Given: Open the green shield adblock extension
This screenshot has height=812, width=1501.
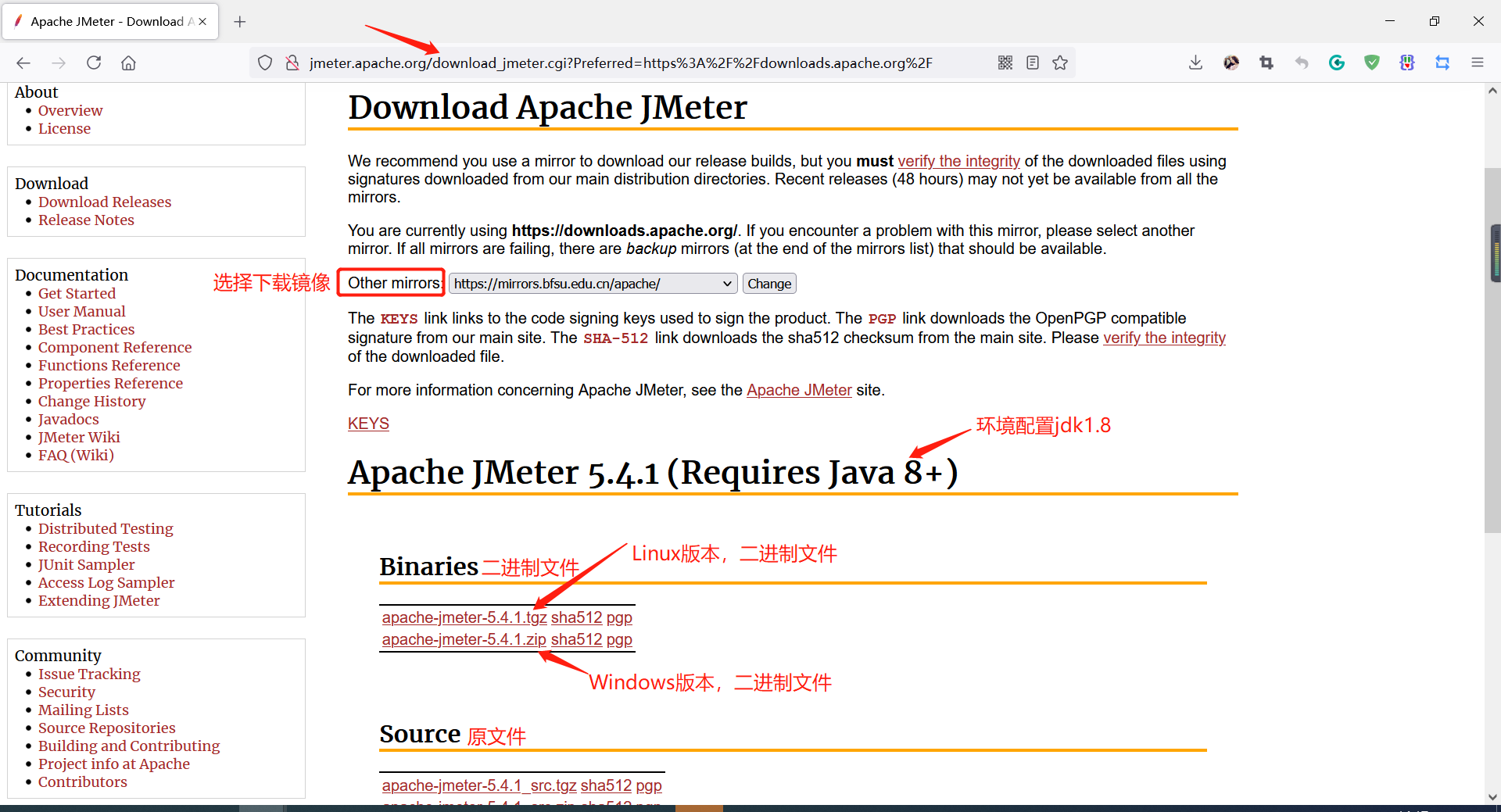Looking at the screenshot, I should (x=1372, y=63).
